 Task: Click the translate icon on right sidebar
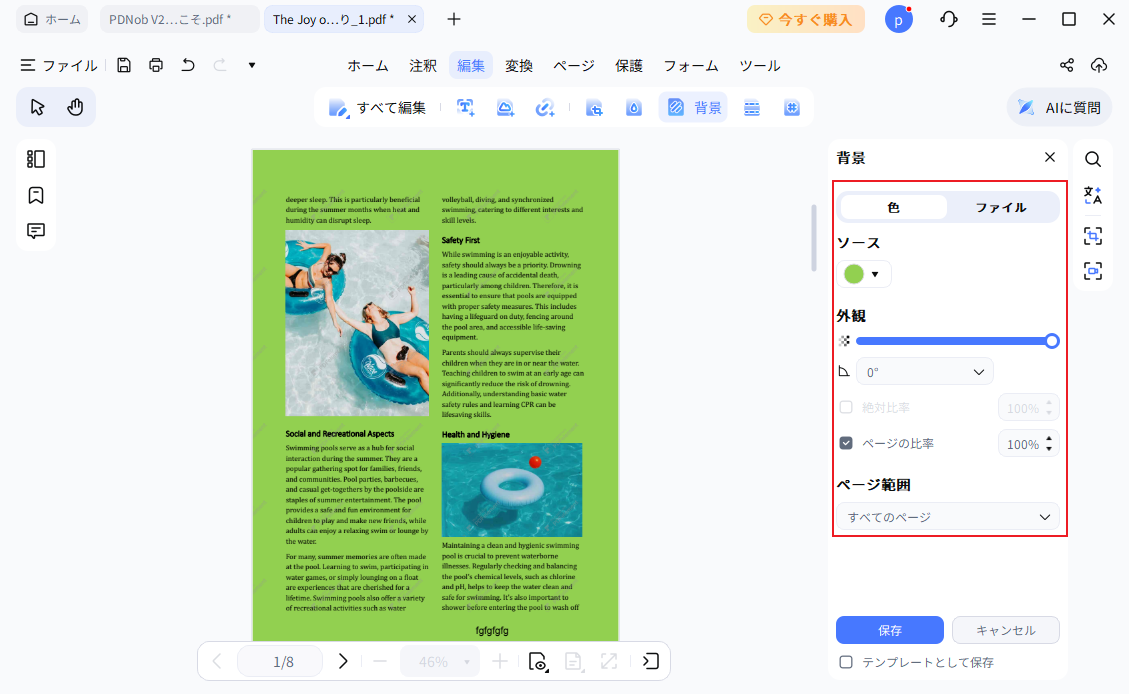coord(1093,196)
